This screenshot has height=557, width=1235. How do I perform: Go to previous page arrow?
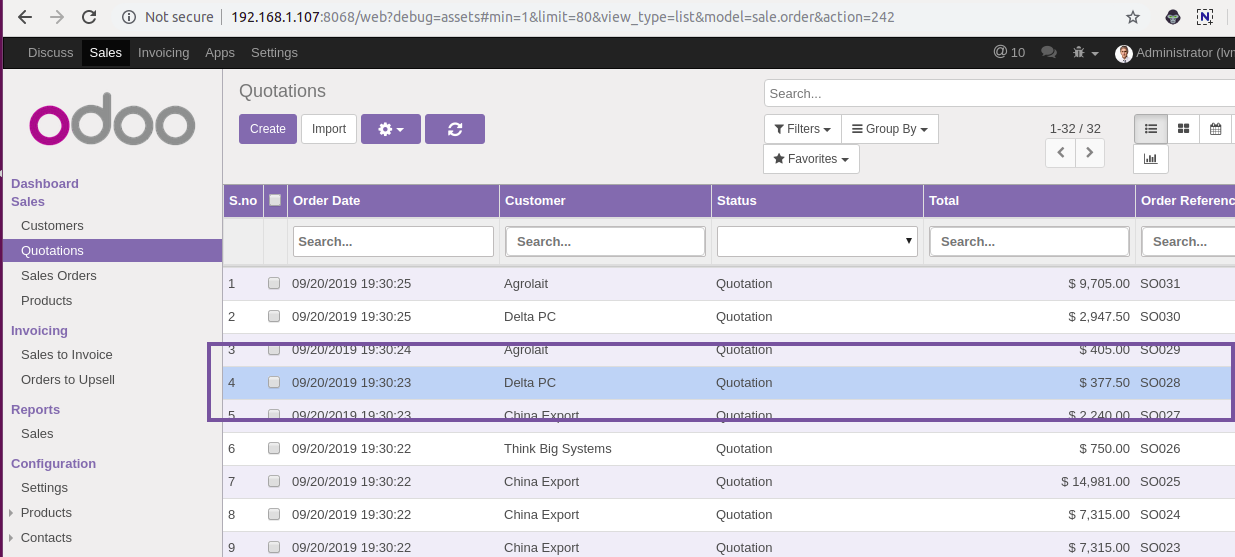[x=1060, y=153]
